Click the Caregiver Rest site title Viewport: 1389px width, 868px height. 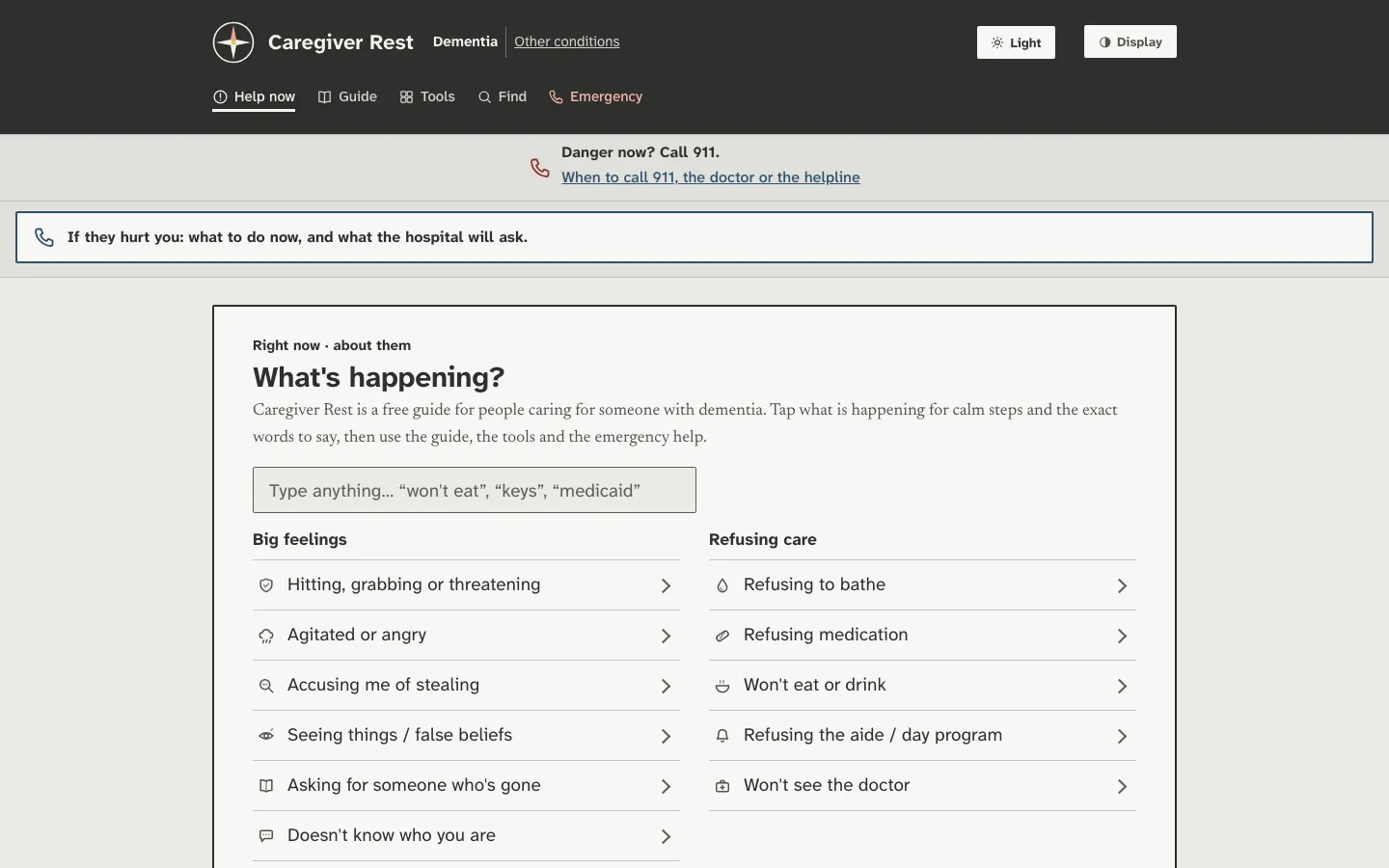(x=340, y=42)
